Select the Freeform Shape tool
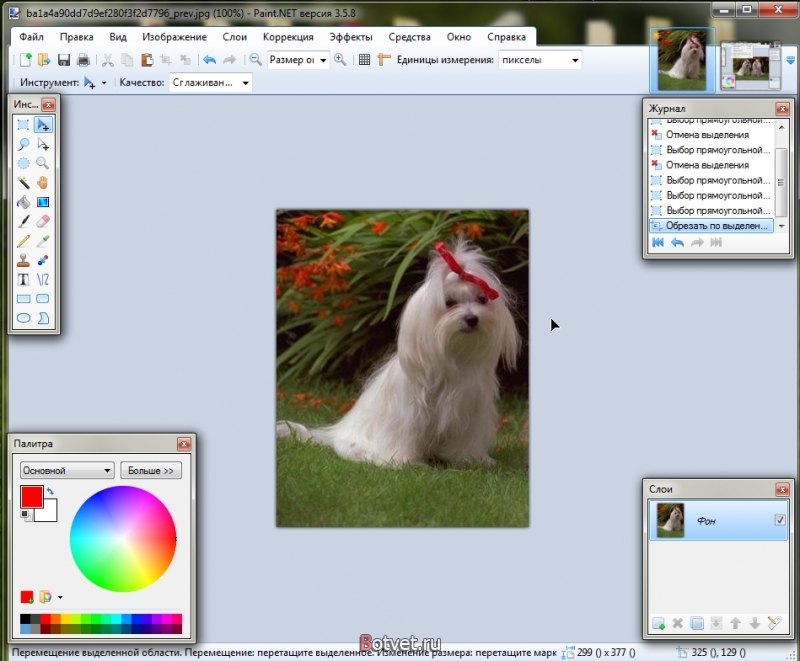The image size is (800, 661). [x=43, y=318]
